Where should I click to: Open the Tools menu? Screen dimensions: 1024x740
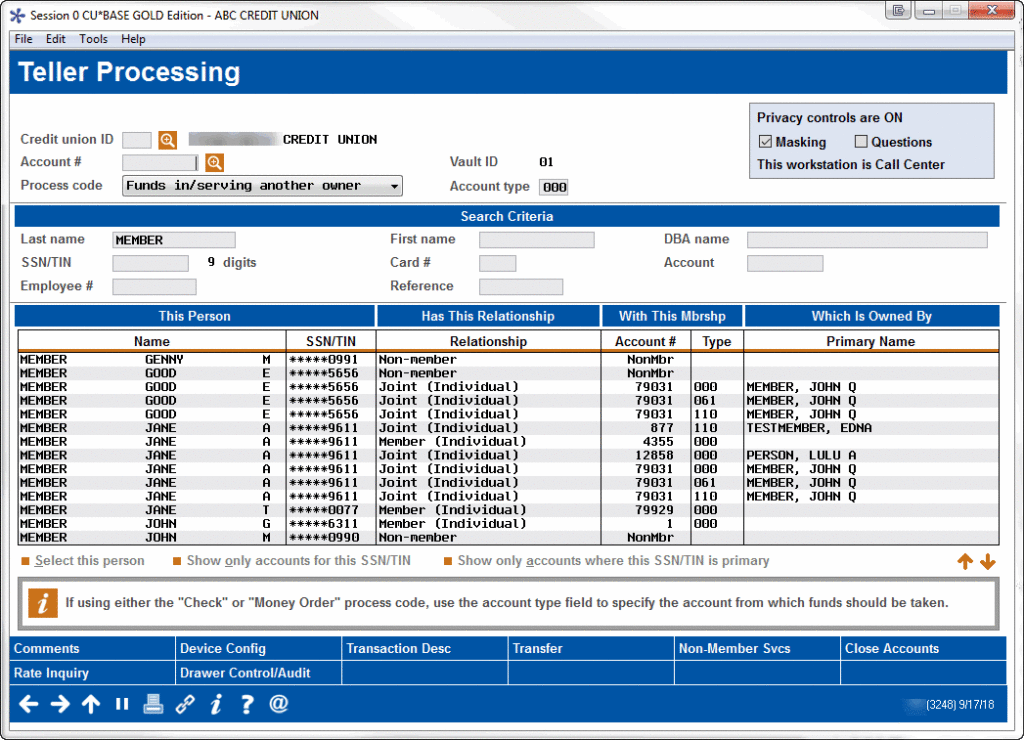pyautogui.click(x=93, y=39)
